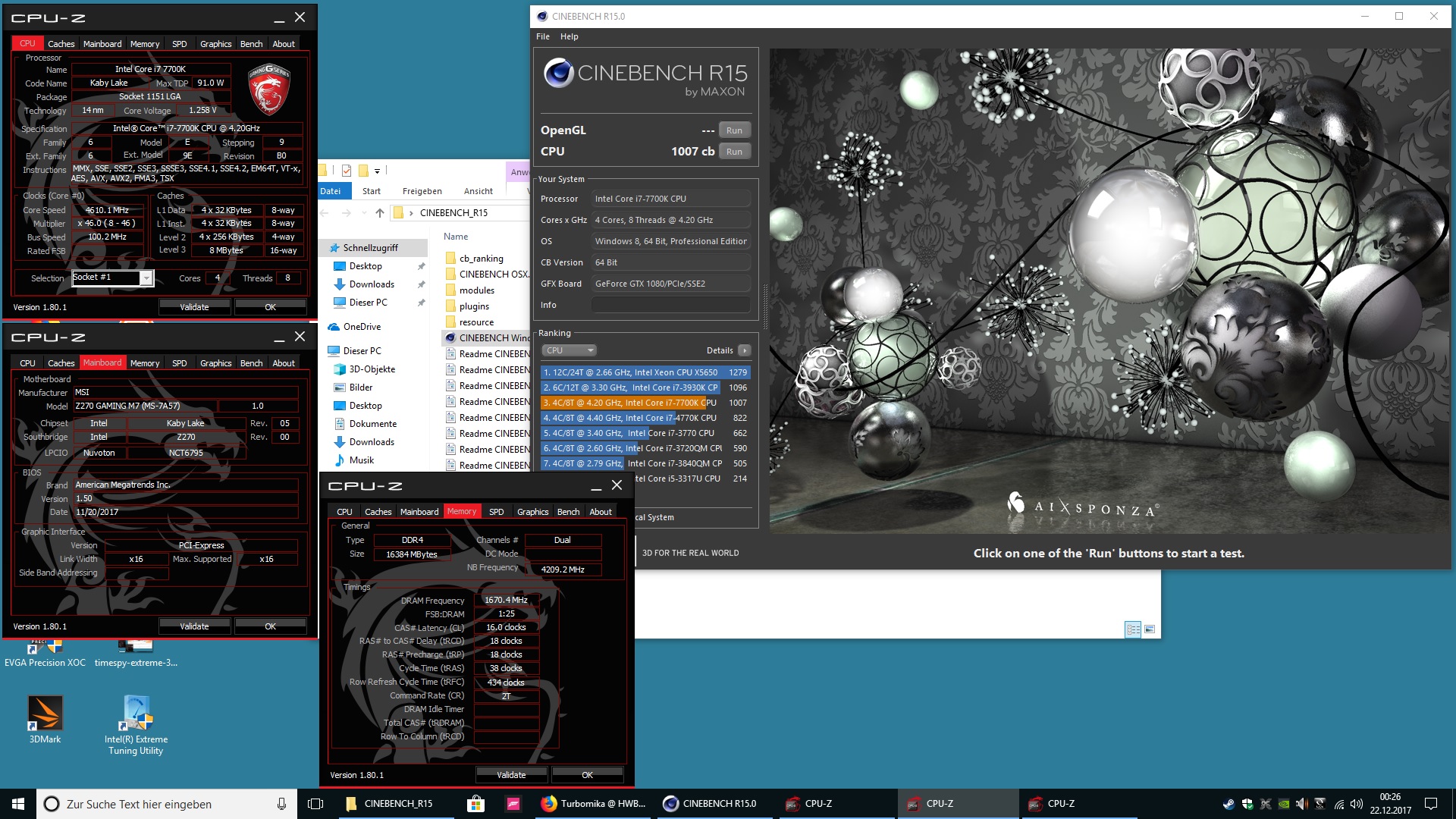Open the cb_ranking folder
Screen dimensions: 1456x819
point(481,259)
